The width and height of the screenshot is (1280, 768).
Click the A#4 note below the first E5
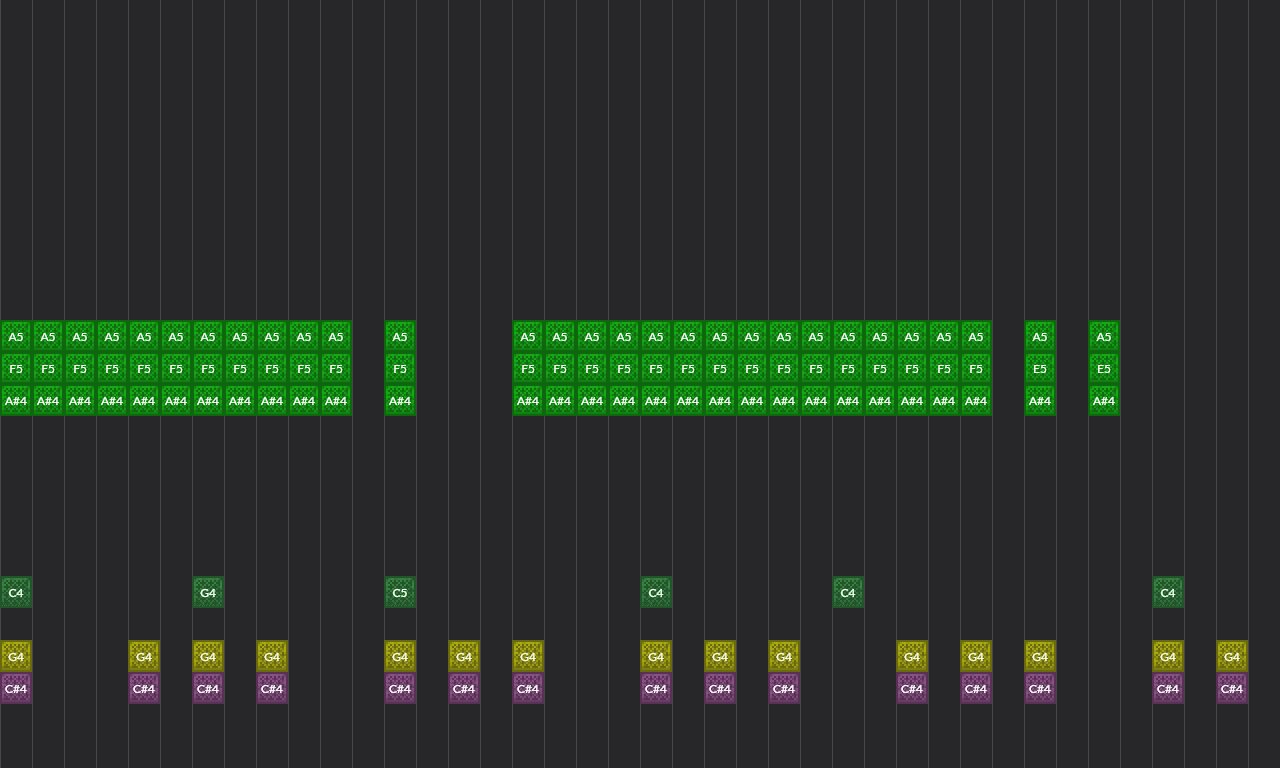tap(1040, 400)
